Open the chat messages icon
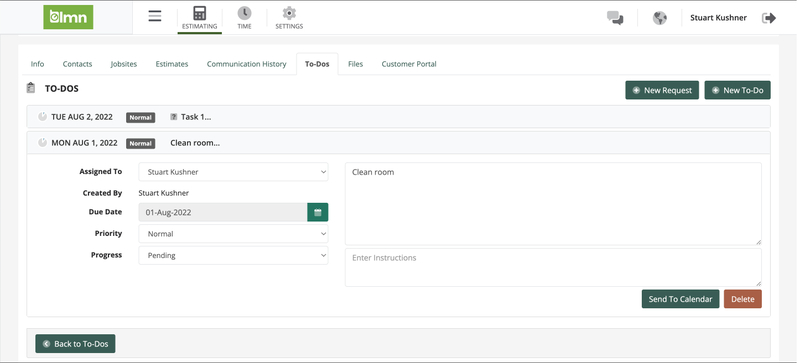 click(x=615, y=18)
